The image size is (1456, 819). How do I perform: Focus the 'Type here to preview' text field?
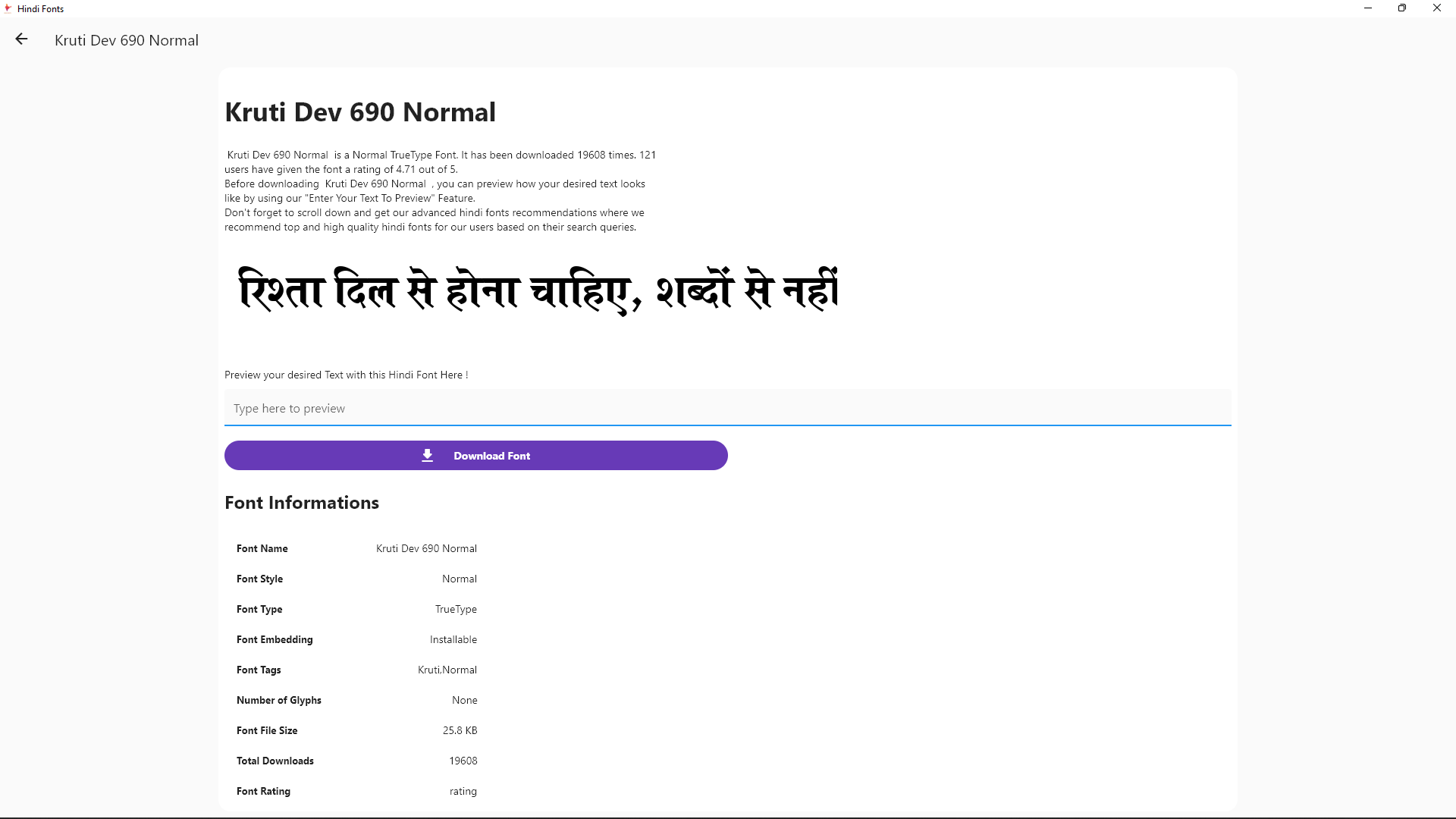point(726,408)
